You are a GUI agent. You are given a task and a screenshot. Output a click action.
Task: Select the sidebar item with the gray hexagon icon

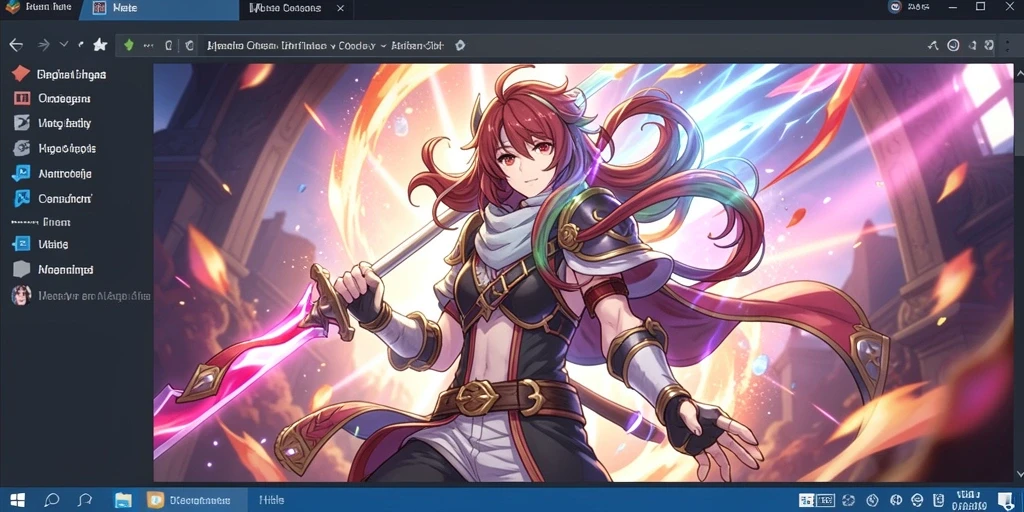tap(52, 269)
